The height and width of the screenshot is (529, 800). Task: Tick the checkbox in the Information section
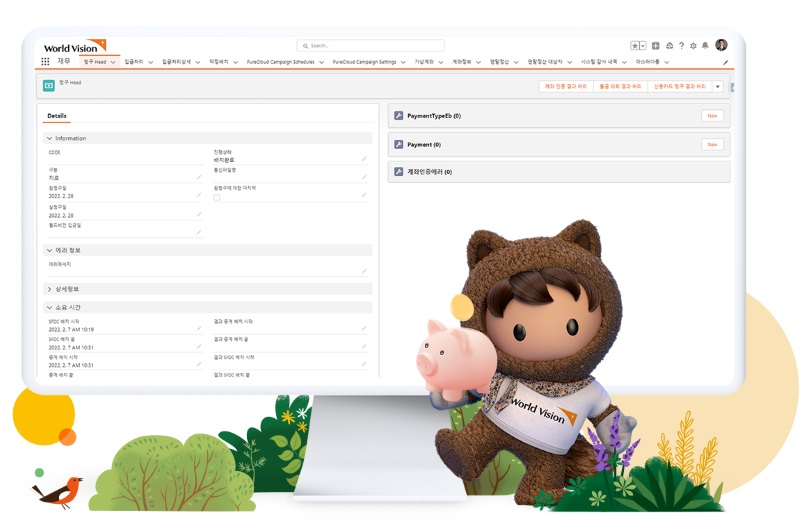point(217,198)
